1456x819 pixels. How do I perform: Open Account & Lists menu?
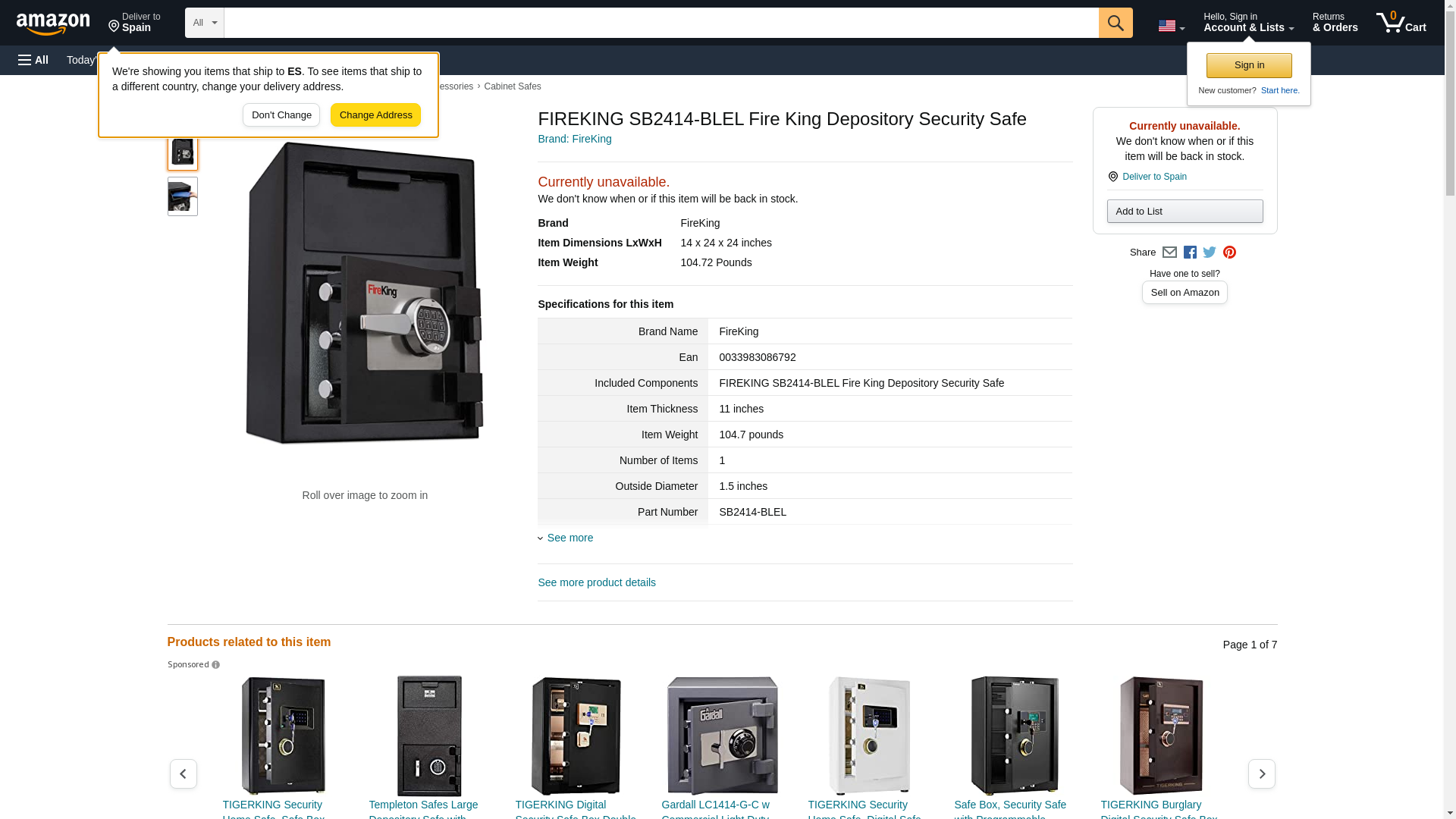tap(1248, 23)
